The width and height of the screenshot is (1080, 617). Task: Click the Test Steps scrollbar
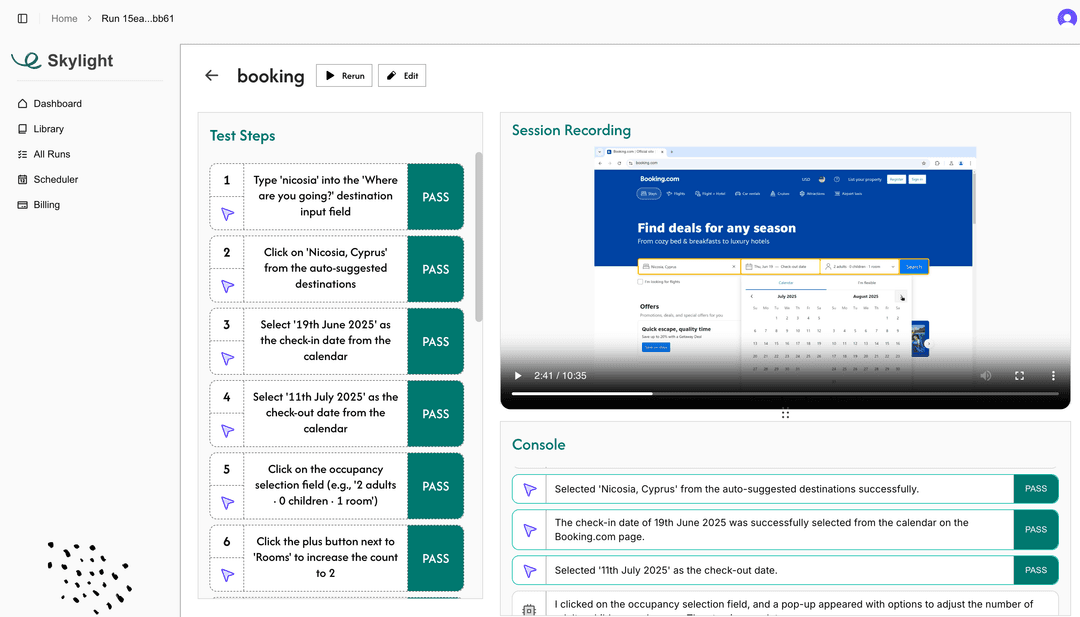tap(479, 236)
